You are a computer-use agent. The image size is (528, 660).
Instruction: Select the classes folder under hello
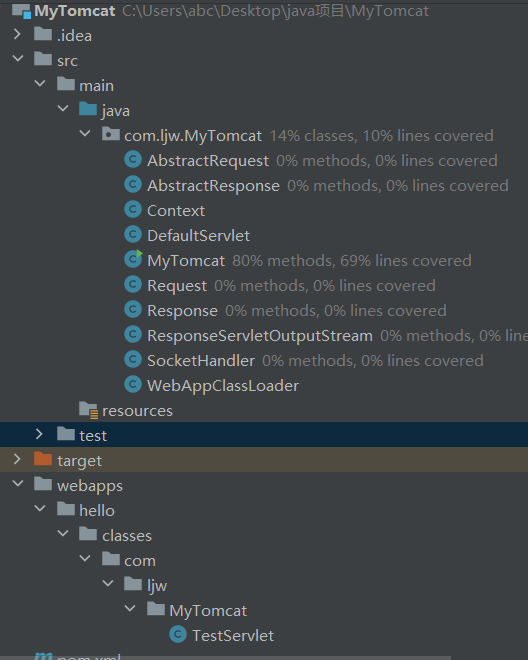[127, 535]
